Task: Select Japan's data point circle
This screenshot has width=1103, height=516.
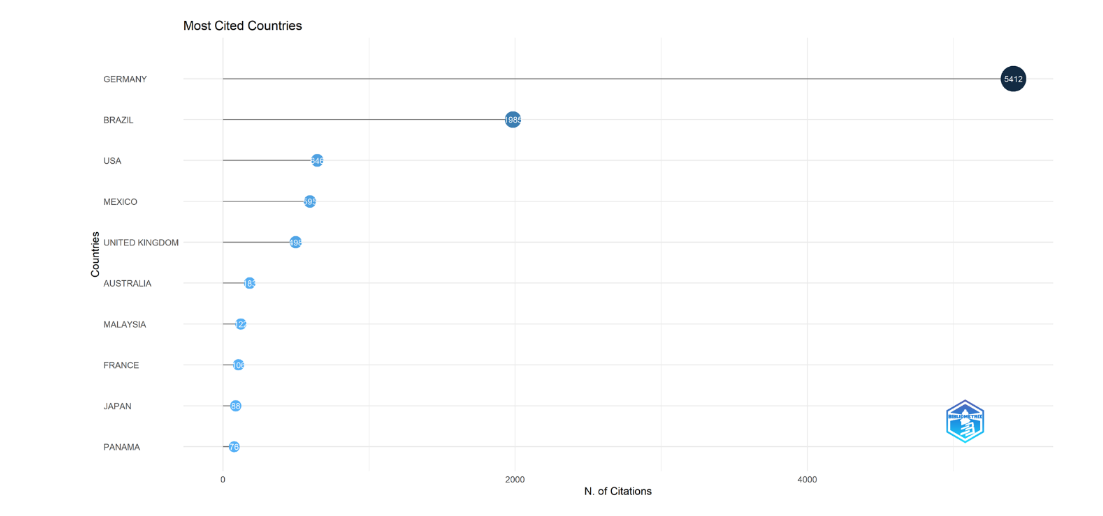Action: tap(236, 406)
